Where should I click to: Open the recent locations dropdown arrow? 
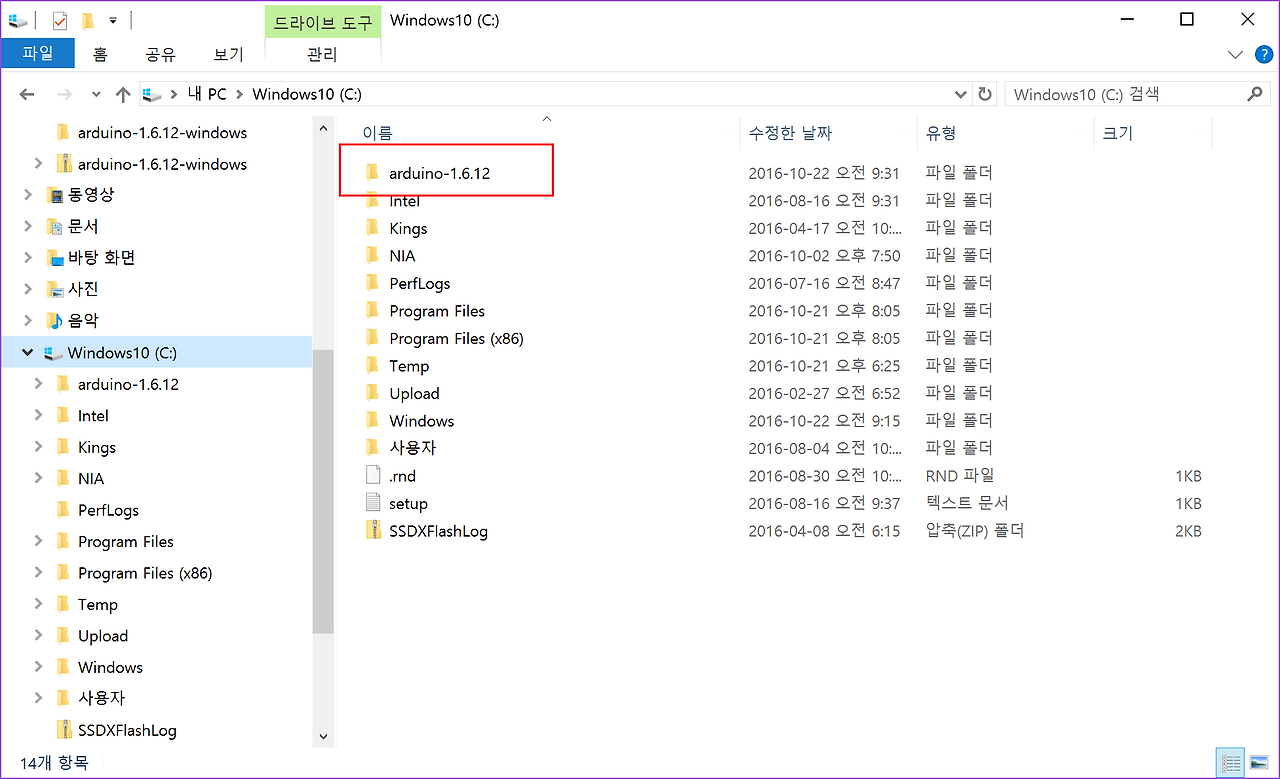[x=96, y=94]
